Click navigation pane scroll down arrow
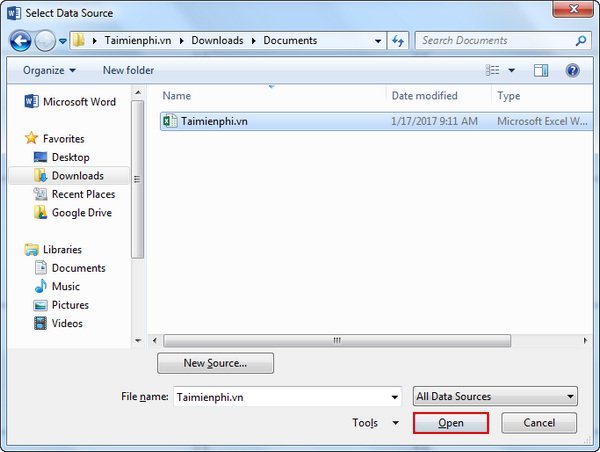The width and height of the screenshot is (600, 452). (x=138, y=340)
